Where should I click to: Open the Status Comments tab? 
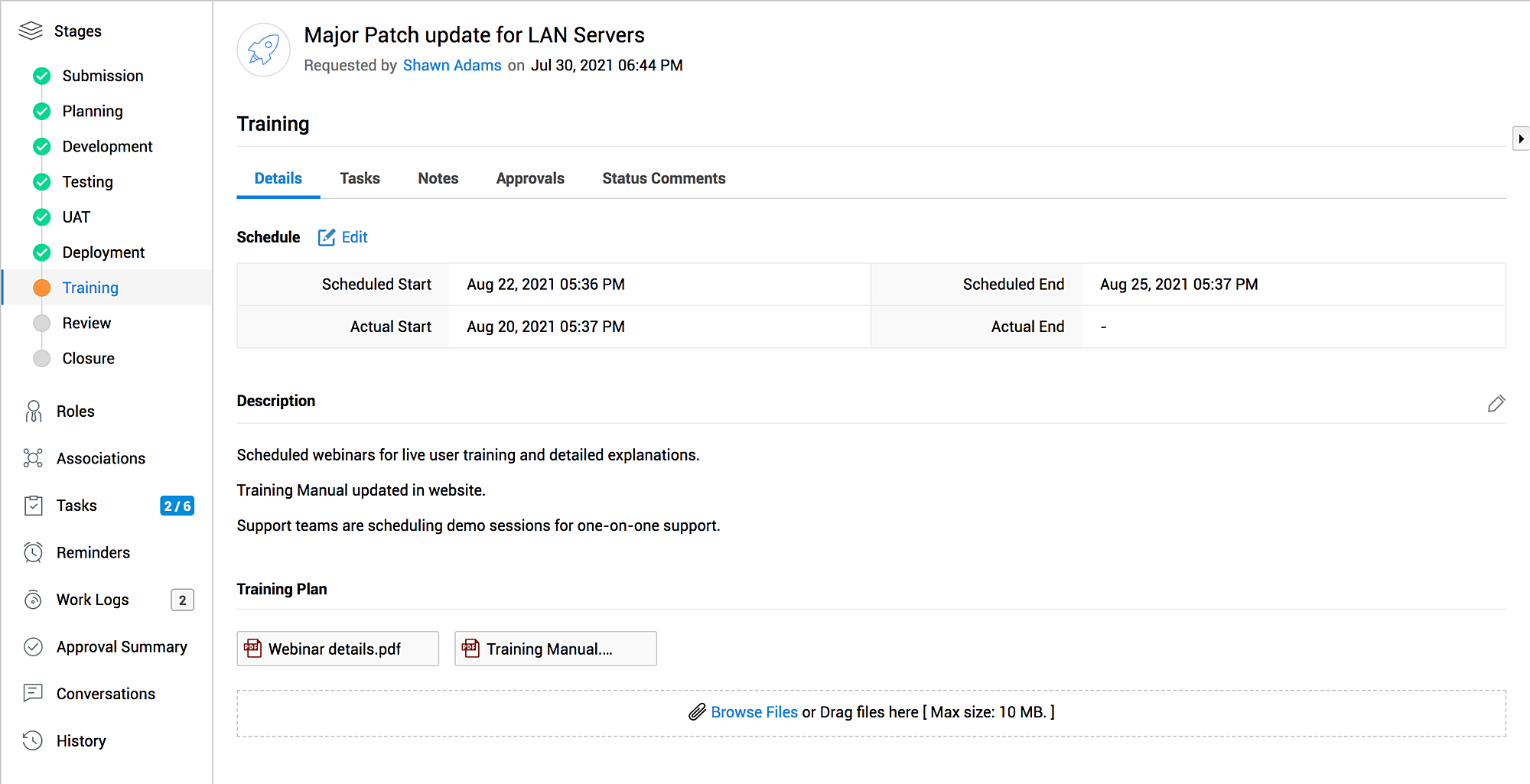664,178
